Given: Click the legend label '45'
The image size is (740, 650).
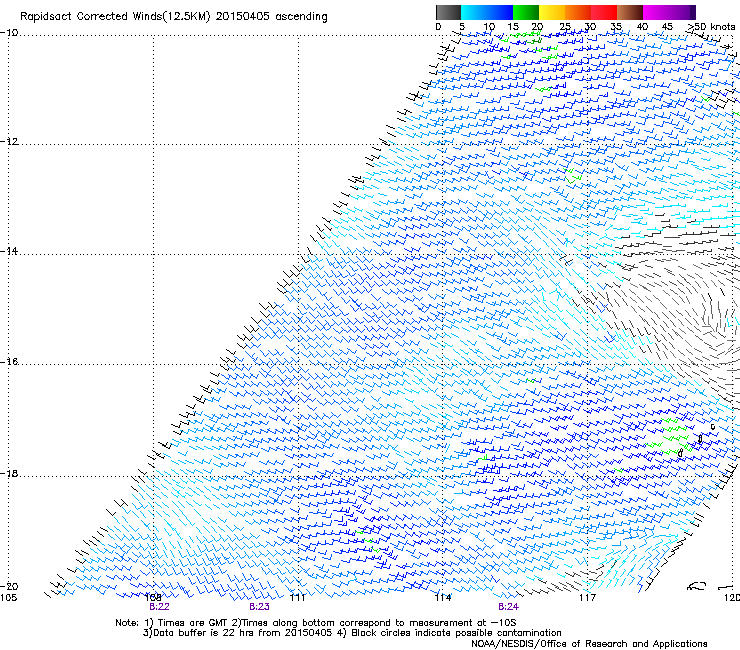Looking at the screenshot, I should click(667, 27).
